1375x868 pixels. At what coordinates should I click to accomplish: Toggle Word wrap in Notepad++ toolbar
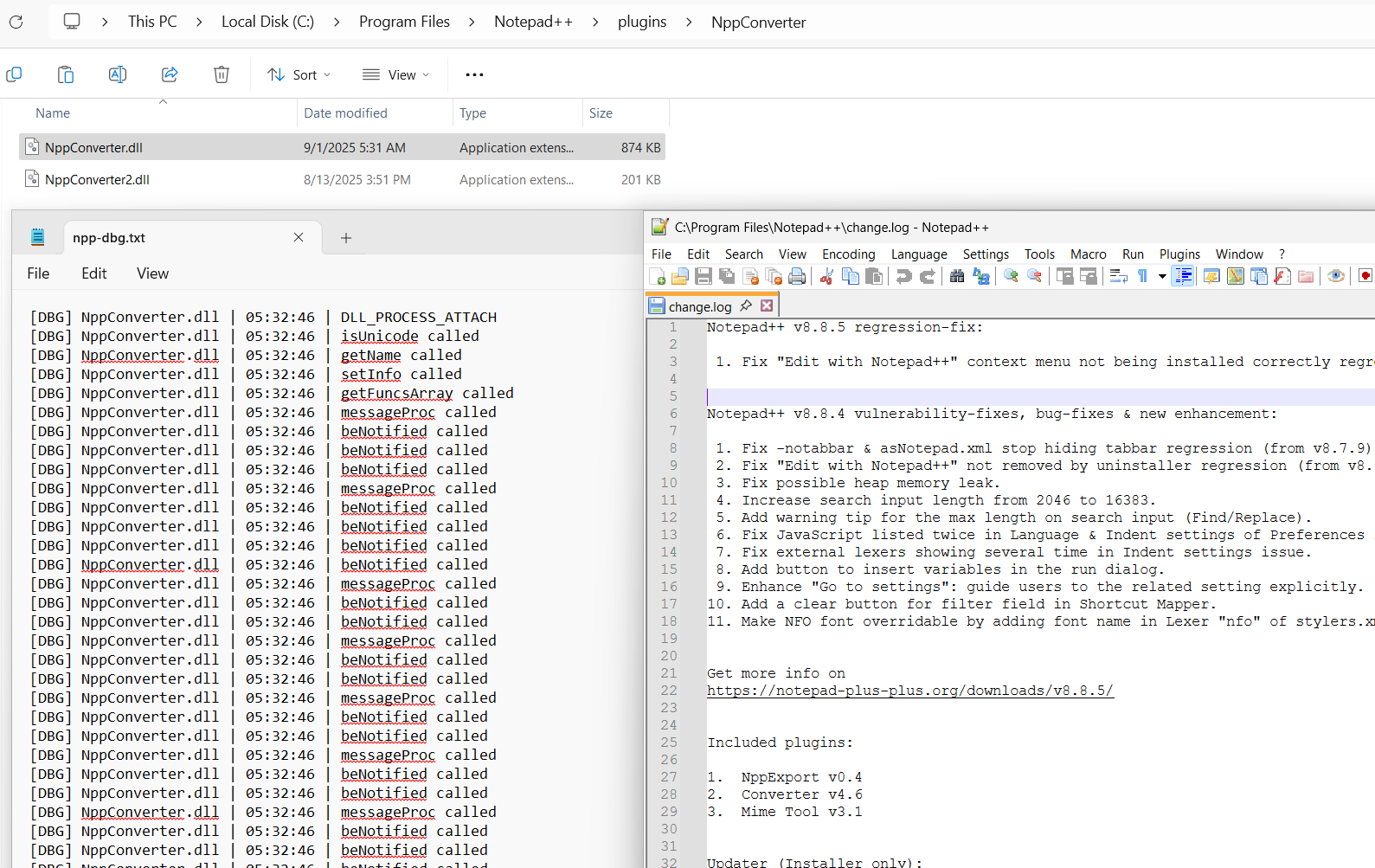[1118, 276]
